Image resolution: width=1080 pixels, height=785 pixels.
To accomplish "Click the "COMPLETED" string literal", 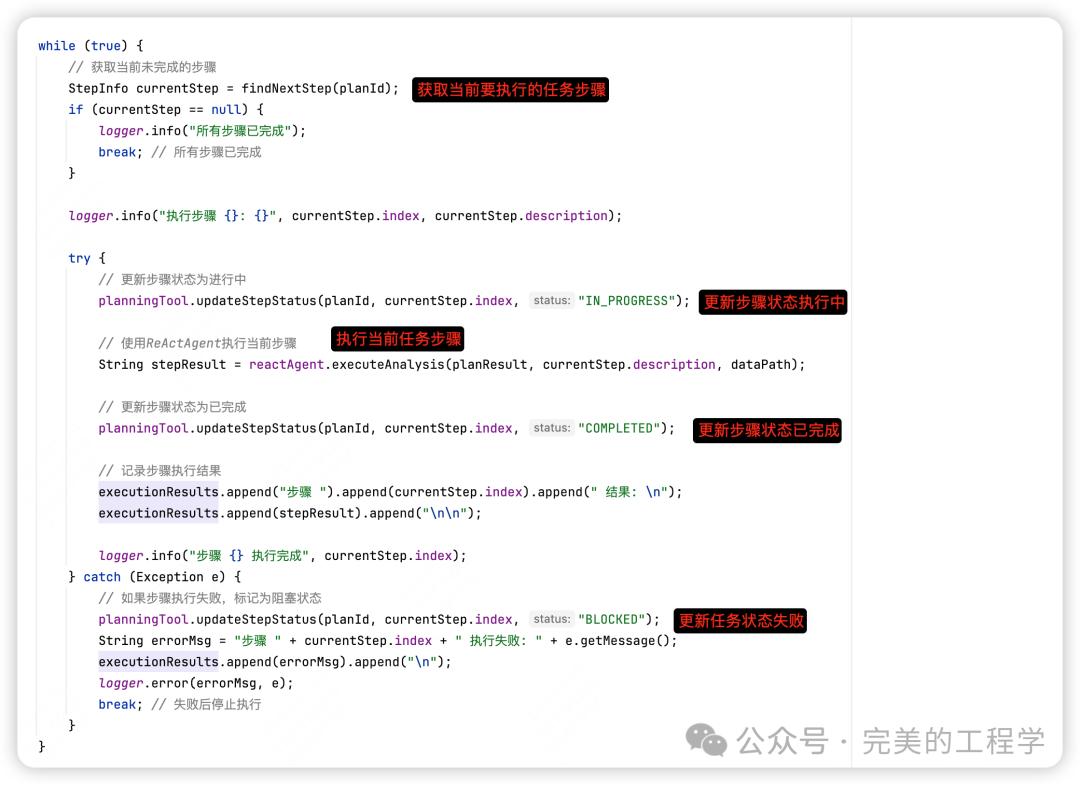I will coord(620,428).
